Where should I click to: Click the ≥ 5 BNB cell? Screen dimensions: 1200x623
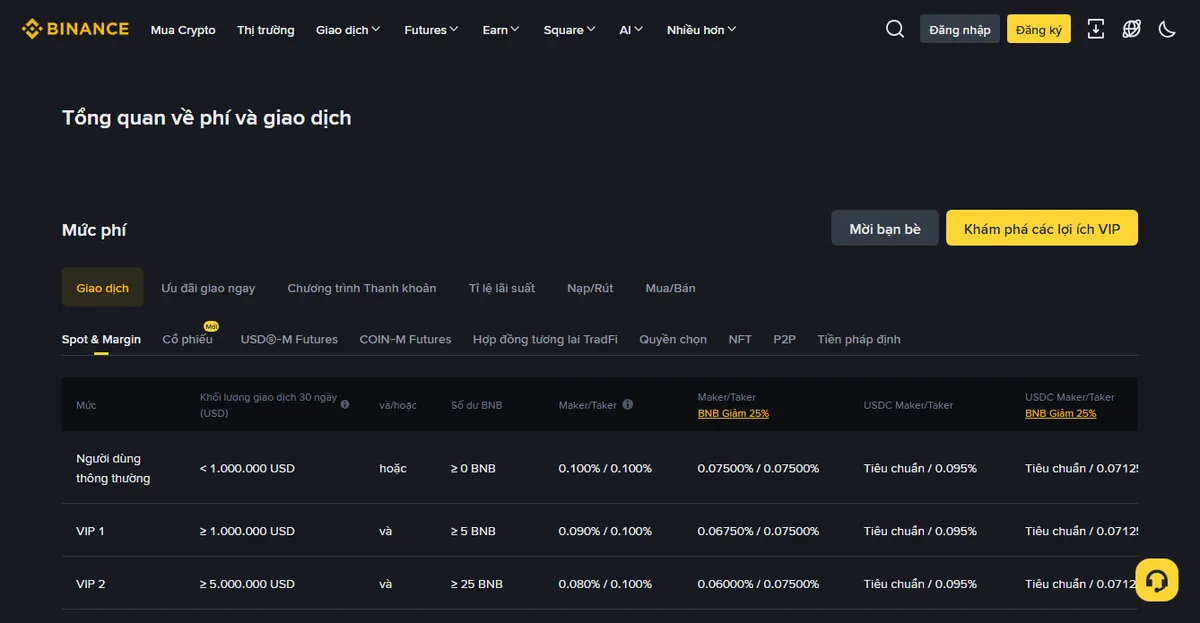[473, 531]
